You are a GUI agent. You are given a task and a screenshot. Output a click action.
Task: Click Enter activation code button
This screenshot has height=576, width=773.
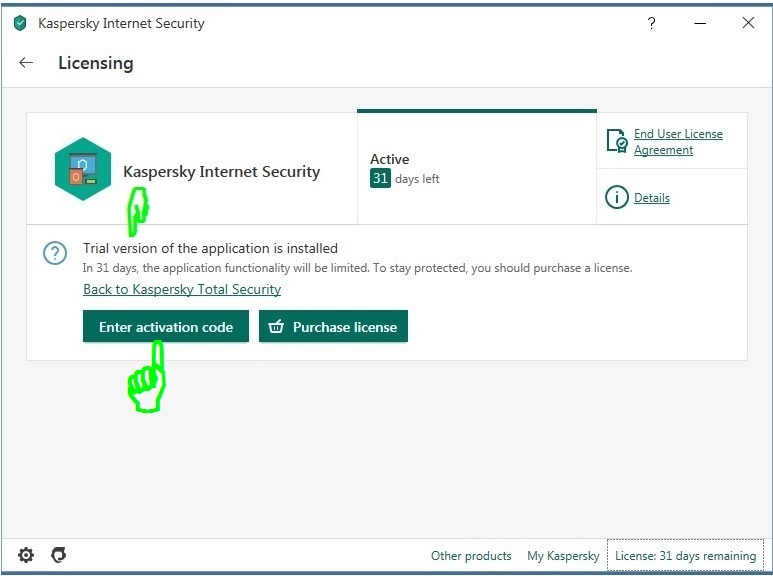[x=166, y=326]
